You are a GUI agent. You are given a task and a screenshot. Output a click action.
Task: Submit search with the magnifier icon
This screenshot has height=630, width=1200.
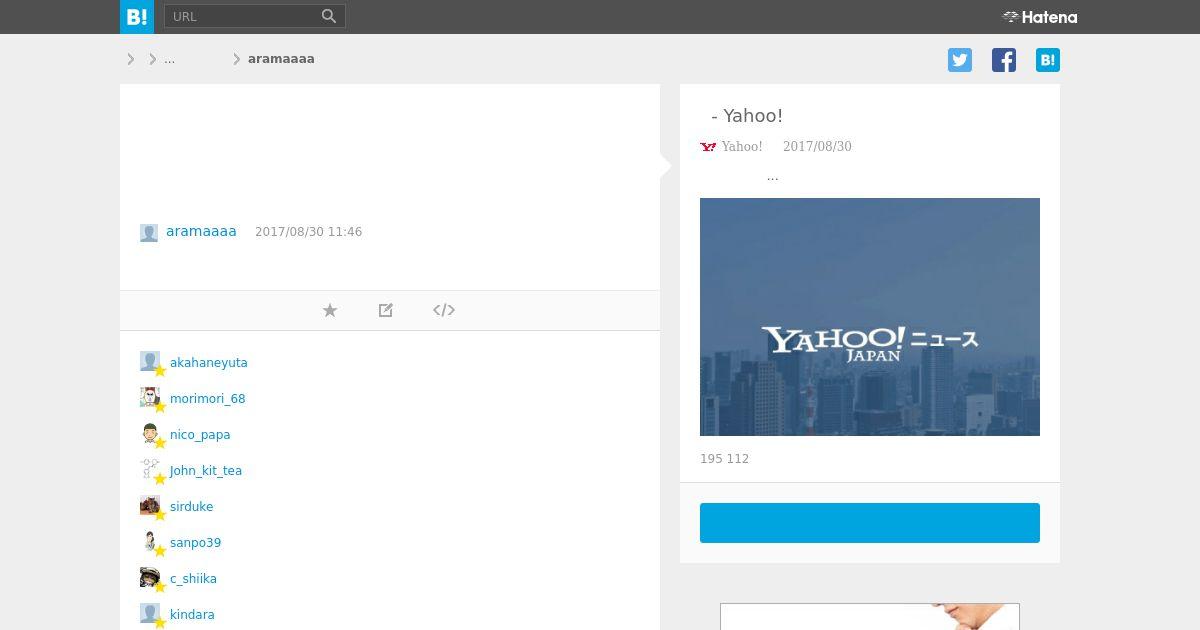tap(330, 16)
